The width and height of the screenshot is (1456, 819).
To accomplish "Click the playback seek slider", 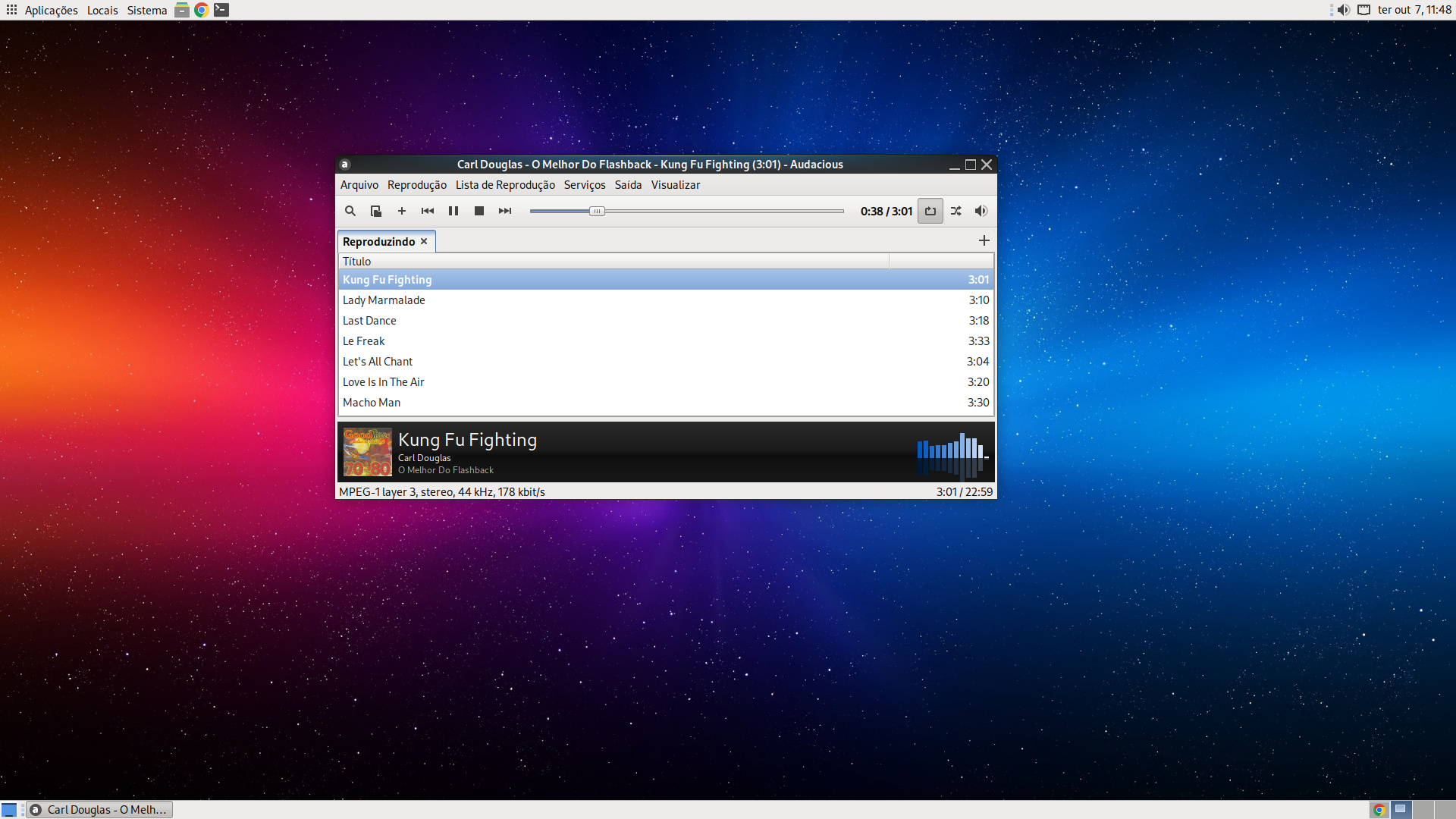I will pyautogui.click(x=686, y=211).
